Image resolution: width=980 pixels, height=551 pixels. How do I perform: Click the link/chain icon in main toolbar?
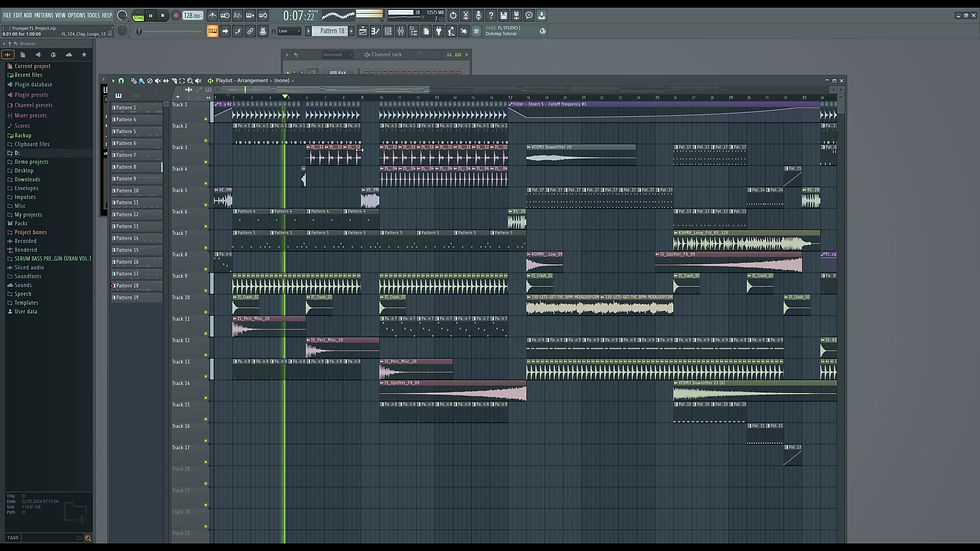(250, 31)
